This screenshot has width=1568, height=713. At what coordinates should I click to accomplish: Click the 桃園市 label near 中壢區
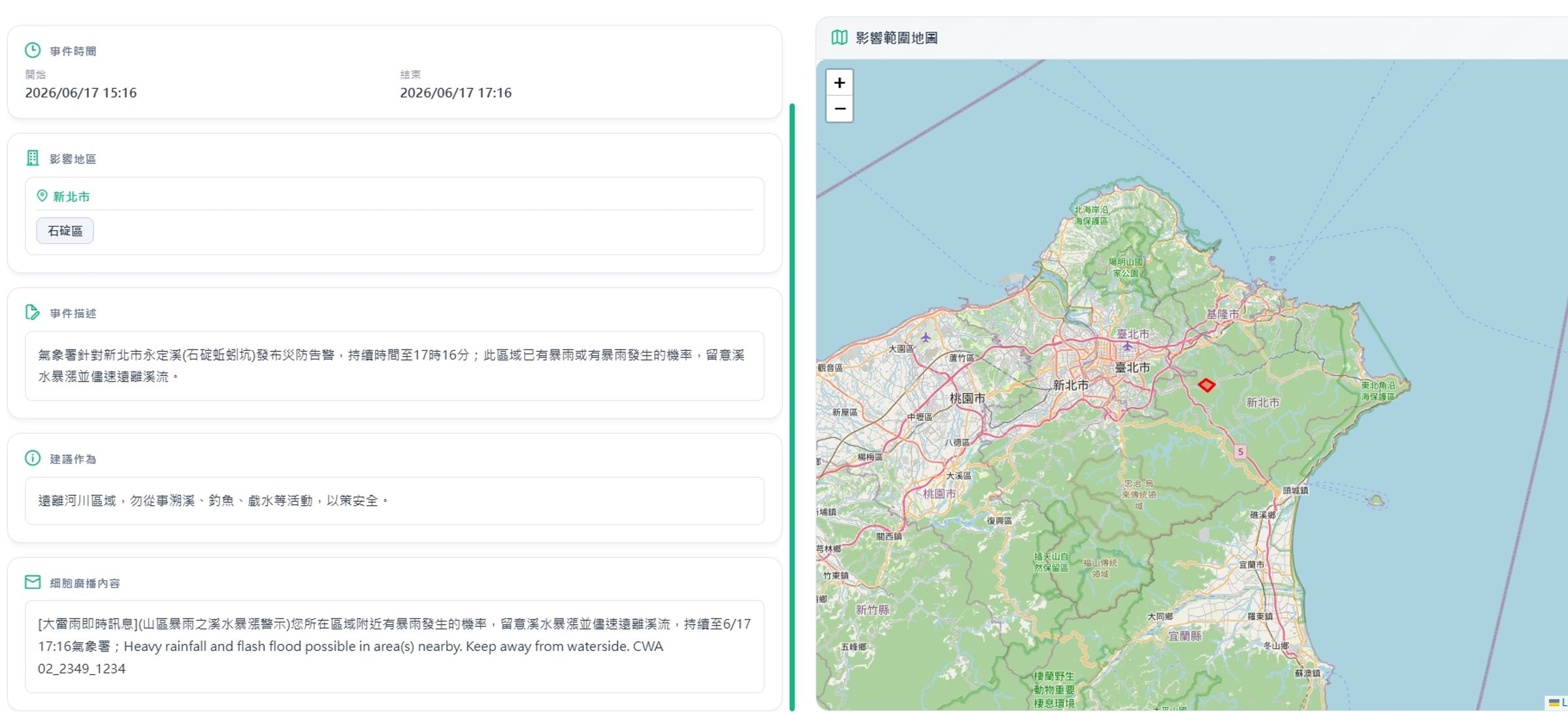[x=967, y=398]
